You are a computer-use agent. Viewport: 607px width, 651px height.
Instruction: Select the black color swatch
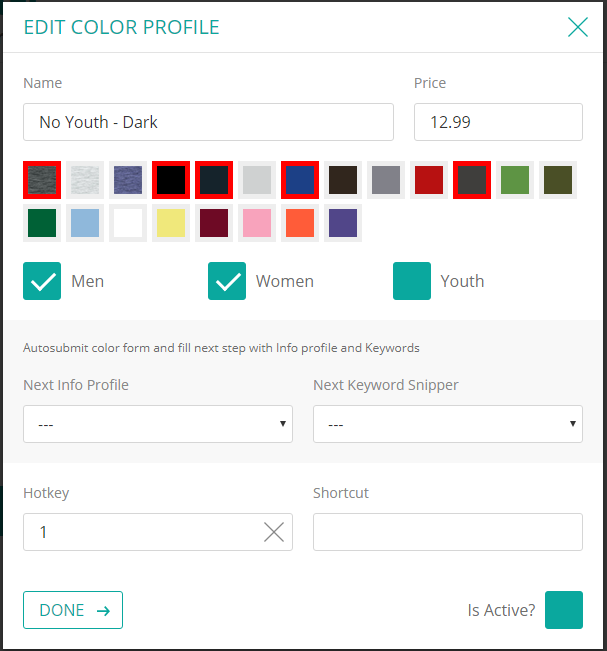click(x=171, y=180)
